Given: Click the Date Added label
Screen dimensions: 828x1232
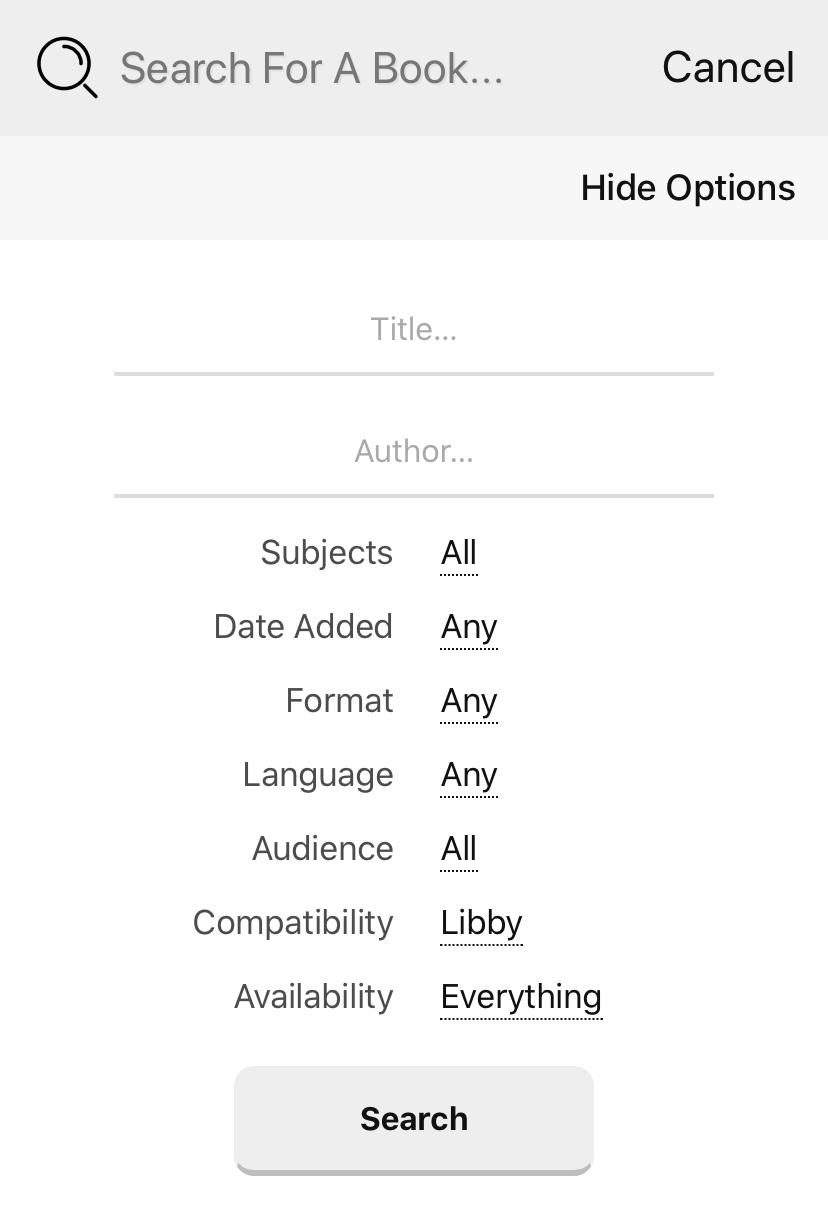Looking at the screenshot, I should [x=303, y=627].
